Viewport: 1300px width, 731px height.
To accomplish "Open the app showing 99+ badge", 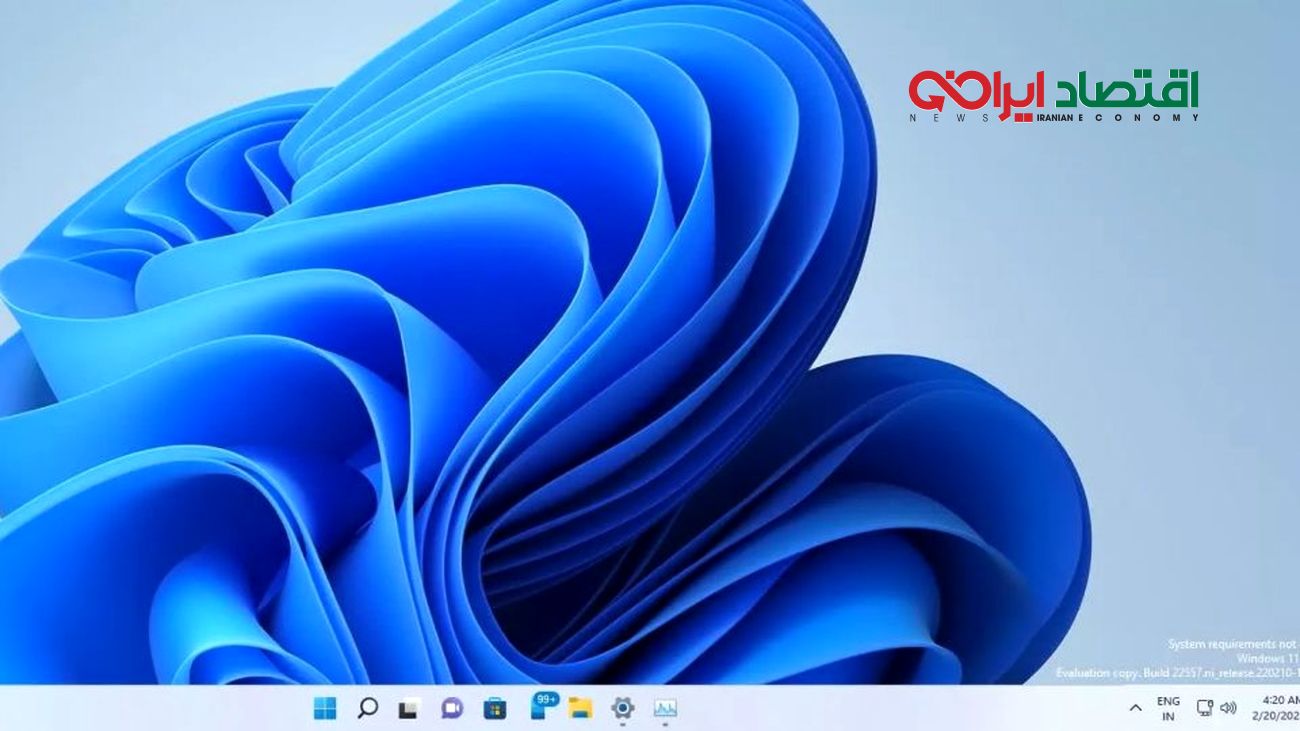I will [x=540, y=707].
